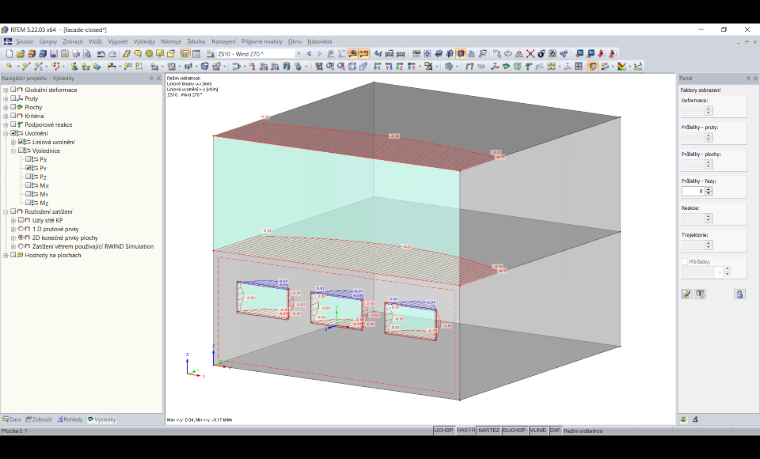760x459 pixels.
Task: Select Zatížení větrem RWIND Simulation radio button
Action: (x=21, y=246)
